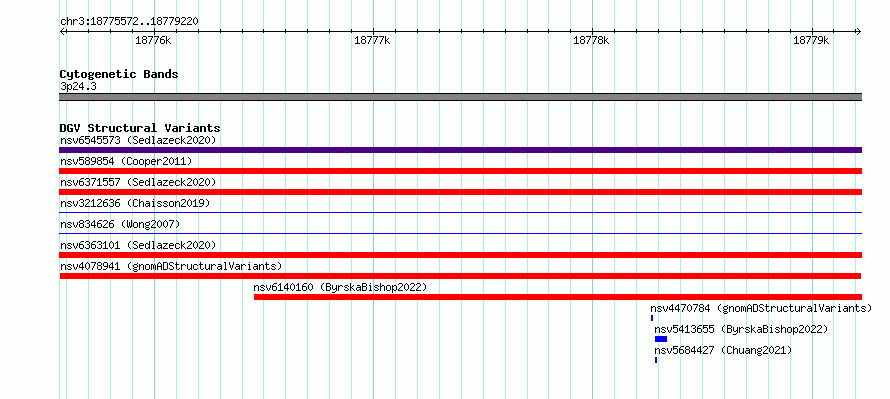Image resolution: width=890 pixels, height=399 pixels.
Task: Click the ruler's right arrowhead
Action: coord(859,31)
